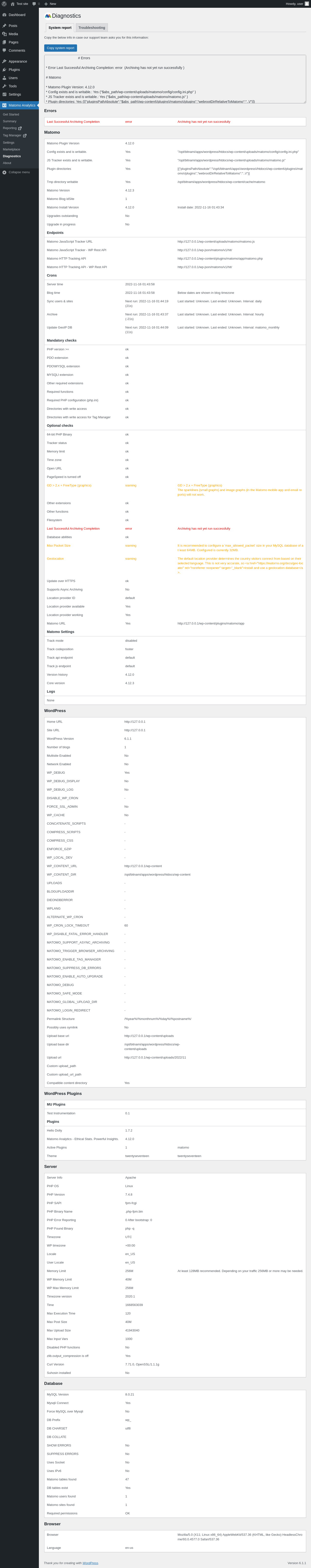Screen dimensions: 311x1568
Task: Click the Users icon in sidebar
Action: click(x=4, y=78)
